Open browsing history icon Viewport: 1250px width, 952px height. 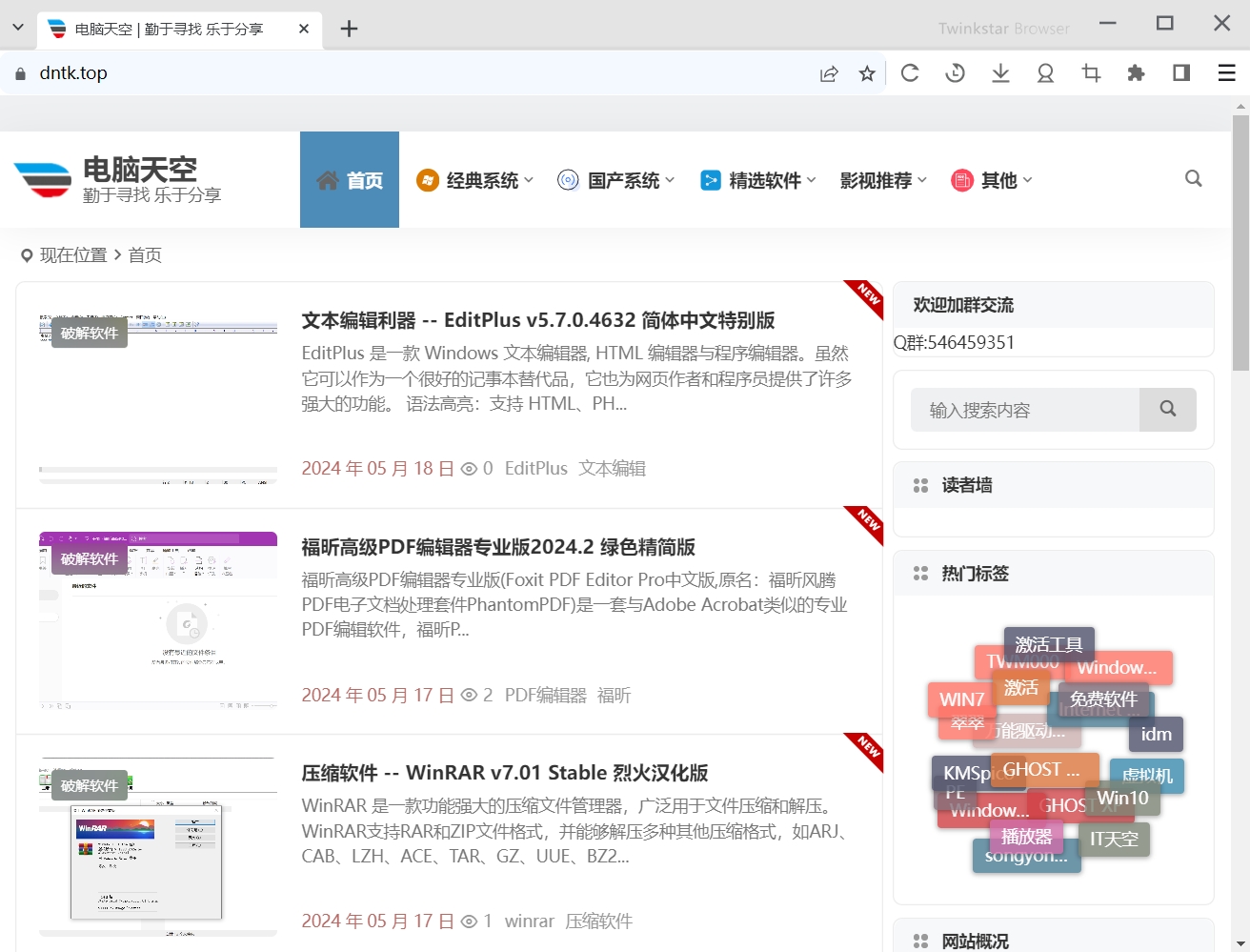[955, 73]
